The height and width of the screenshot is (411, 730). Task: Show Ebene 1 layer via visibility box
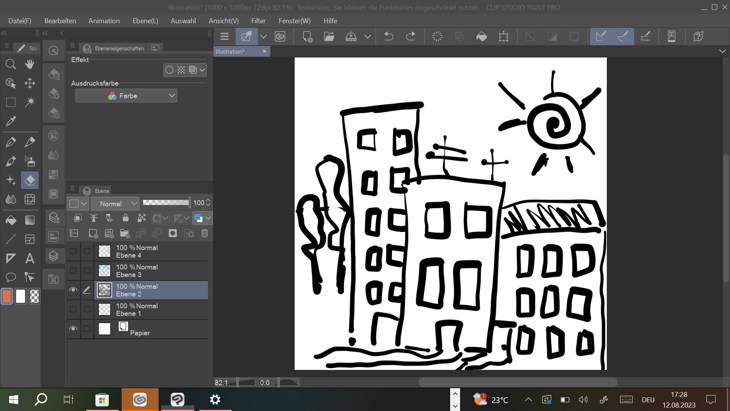[x=74, y=309]
